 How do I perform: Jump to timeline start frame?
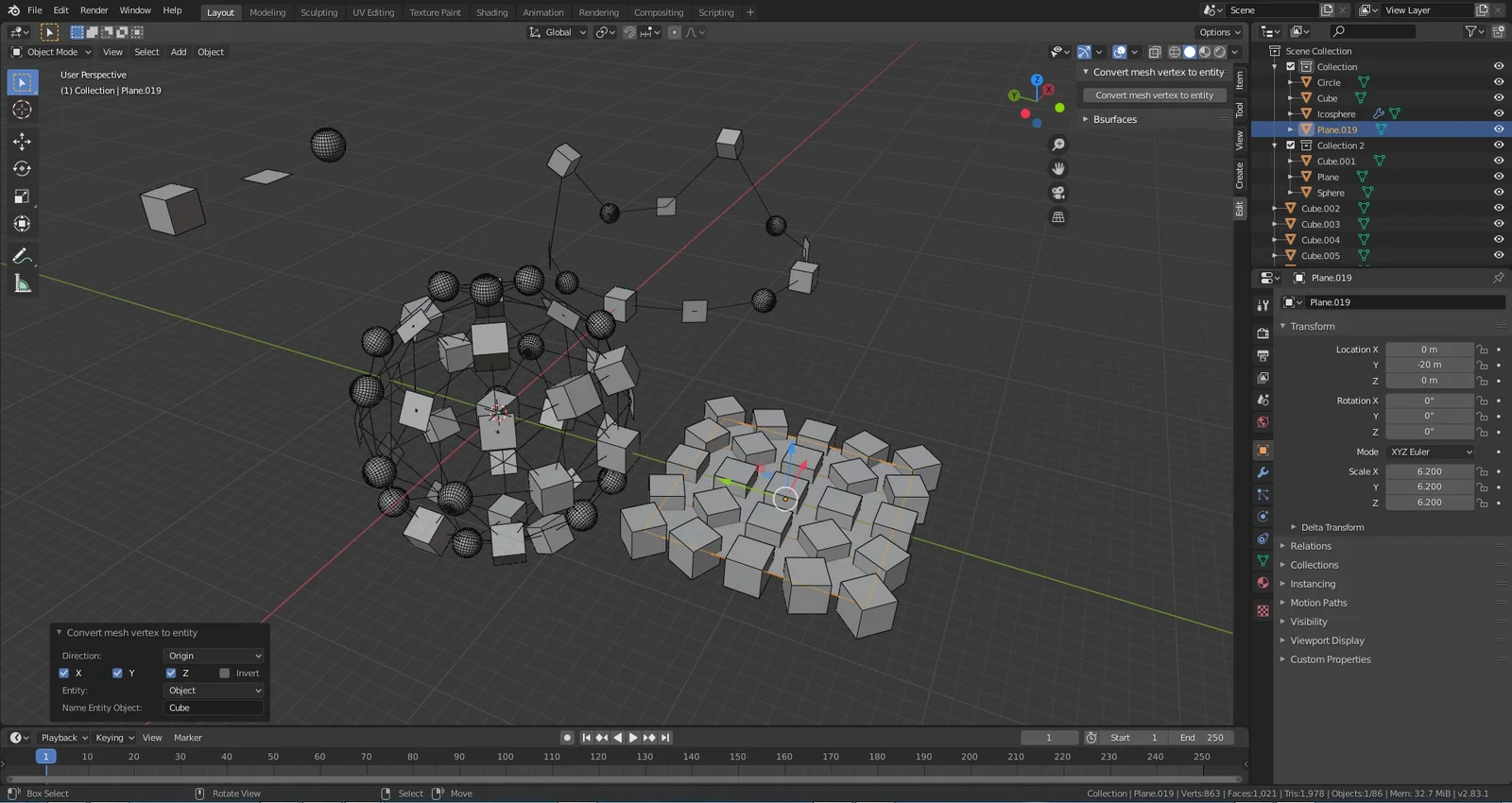586,738
